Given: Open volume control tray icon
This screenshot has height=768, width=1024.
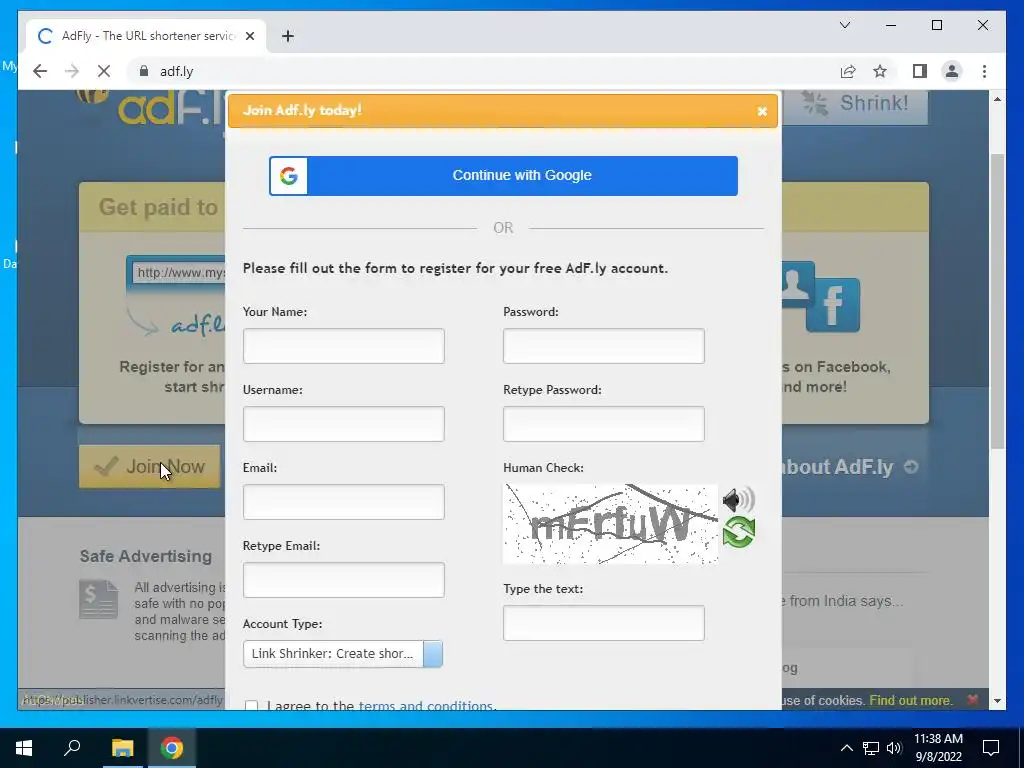Looking at the screenshot, I should point(894,748).
